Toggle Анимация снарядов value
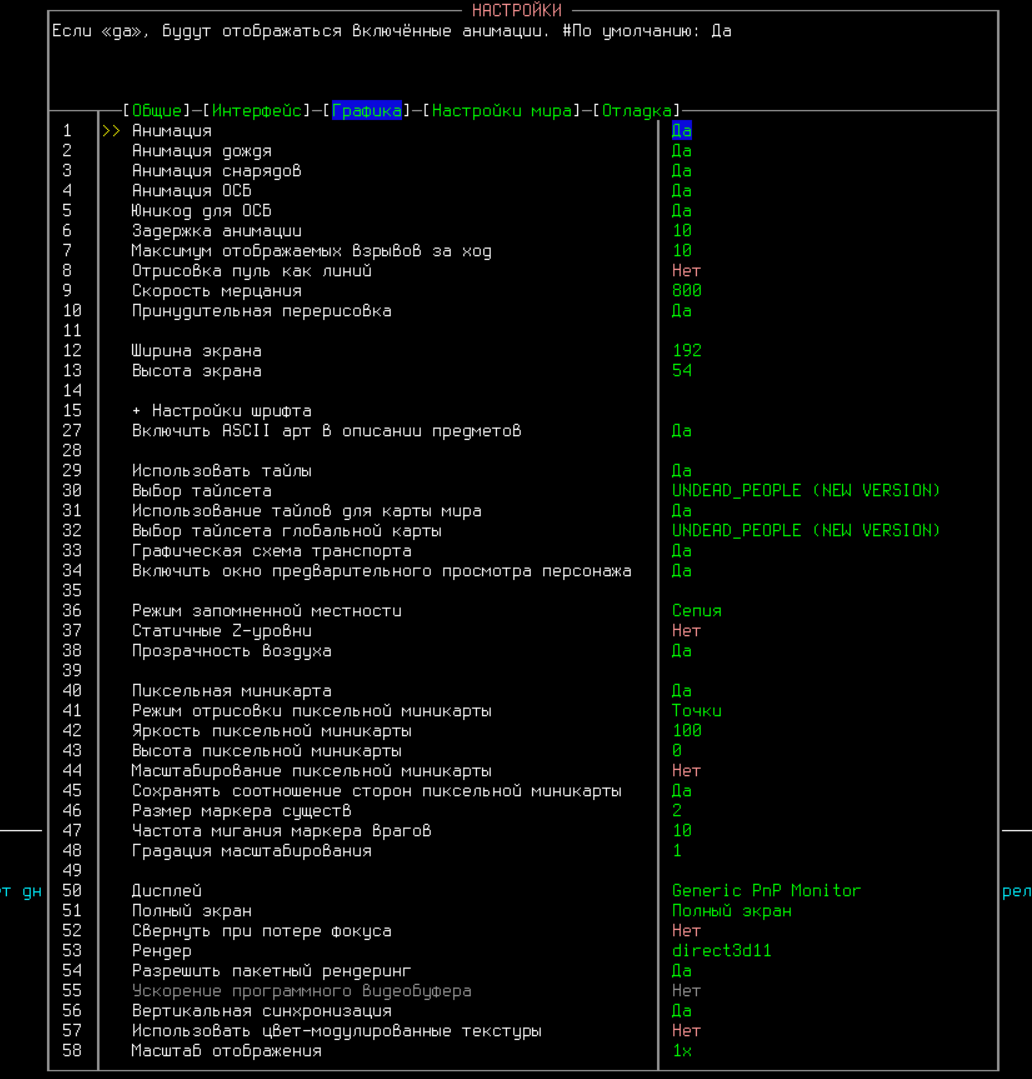This screenshot has width=1032, height=1079. click(682, 170)
